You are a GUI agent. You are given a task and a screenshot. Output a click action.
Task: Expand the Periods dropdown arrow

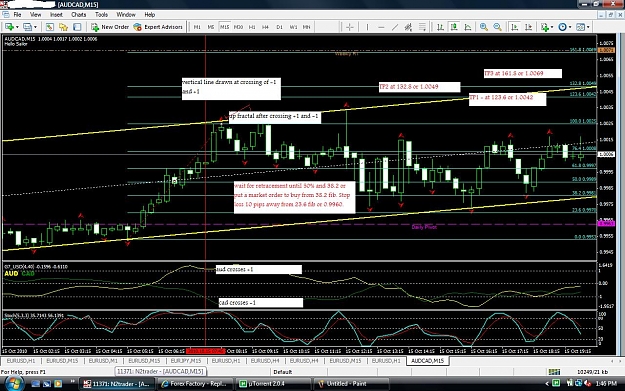(570, 27)
